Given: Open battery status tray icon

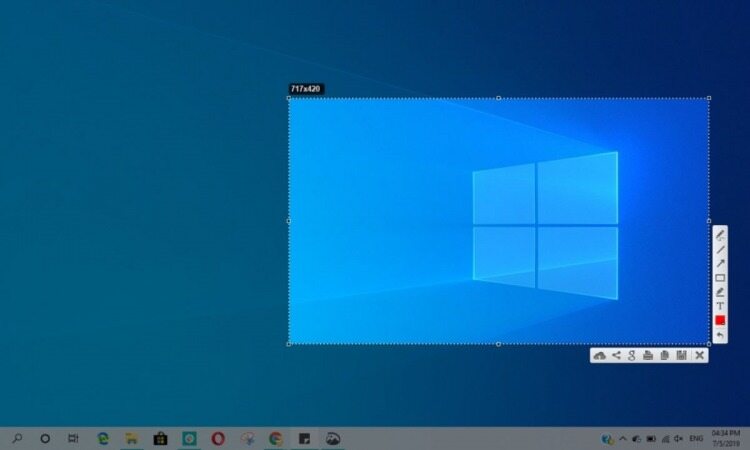Looking at the screenshot, I should (x=651, y=439).
